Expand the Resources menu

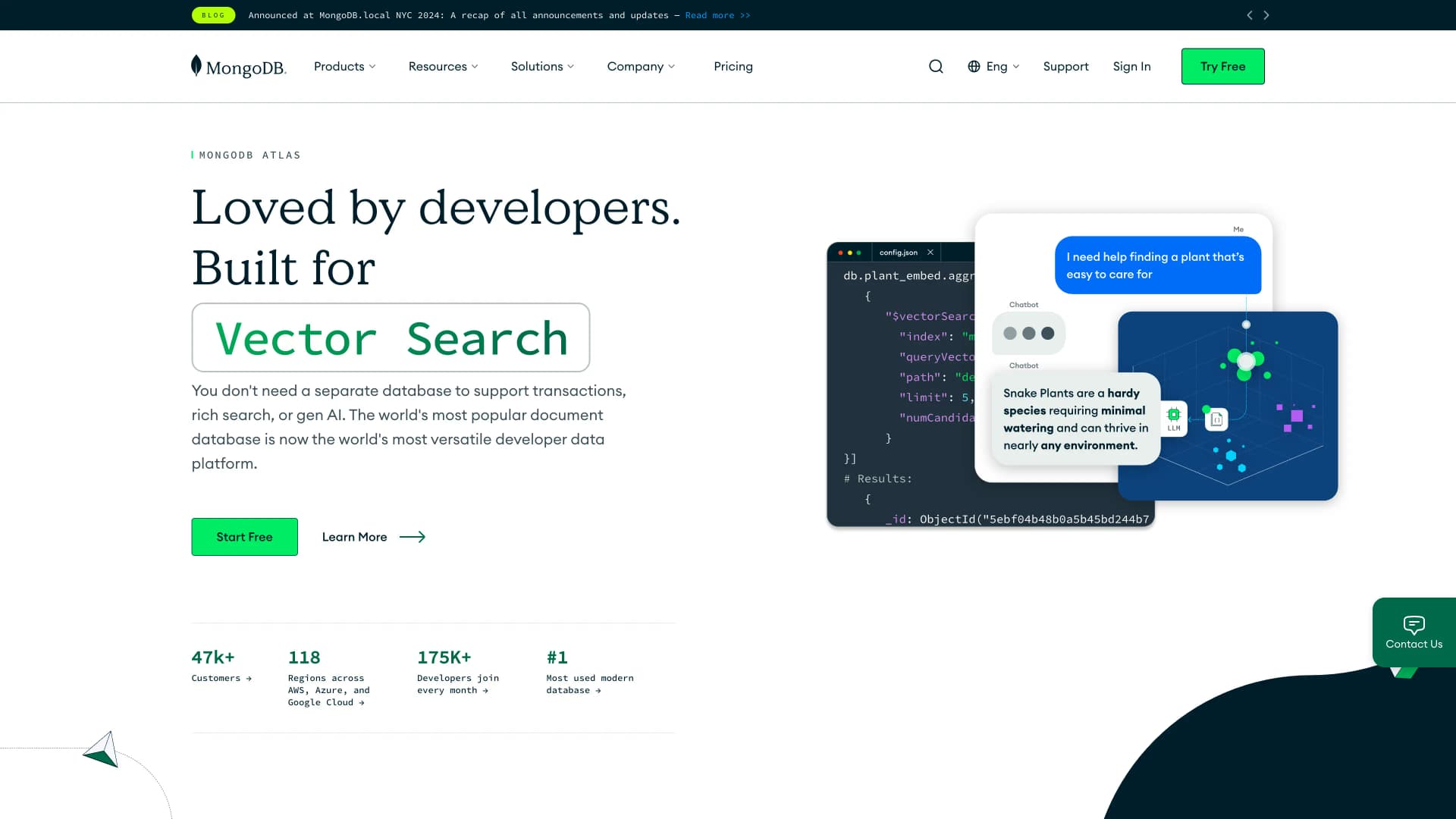click(444, 67)
